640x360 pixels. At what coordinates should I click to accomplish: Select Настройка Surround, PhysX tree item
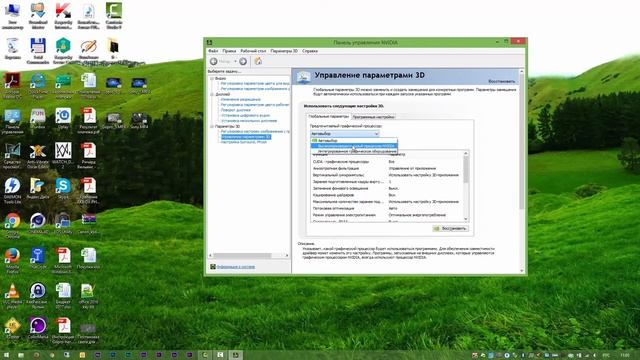click(x=244, y=142)
